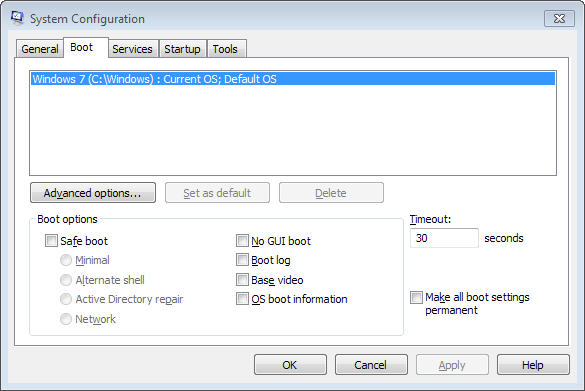Choose the Network safe boot option
This screenshot has width=585, height=391.
pyautogui.click(x=66, y=319)
